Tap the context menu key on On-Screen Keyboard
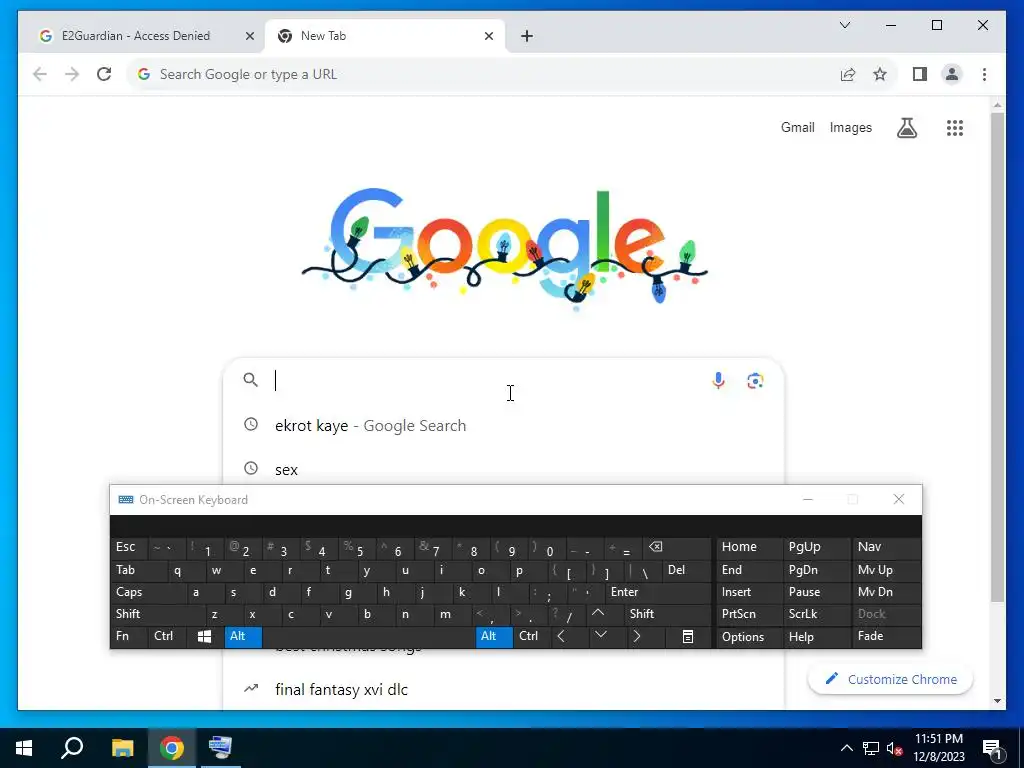Screen dimensions: 1024x768 point(688,636)
